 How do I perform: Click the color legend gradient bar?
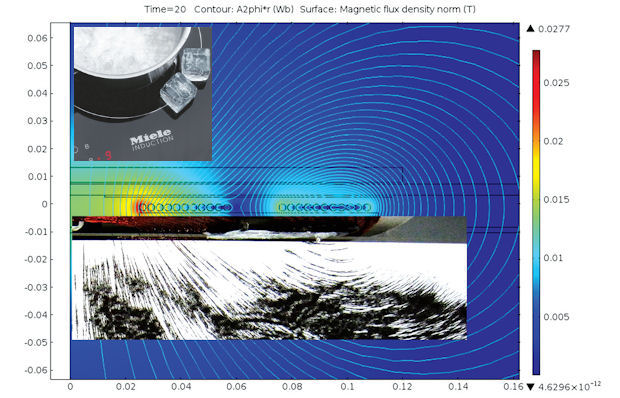point(536,212)
